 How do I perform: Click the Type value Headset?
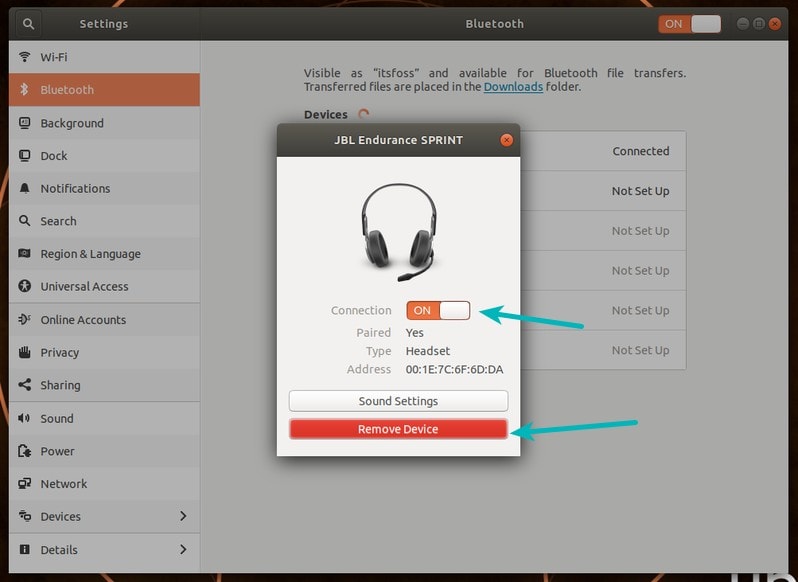pos(428,351)
